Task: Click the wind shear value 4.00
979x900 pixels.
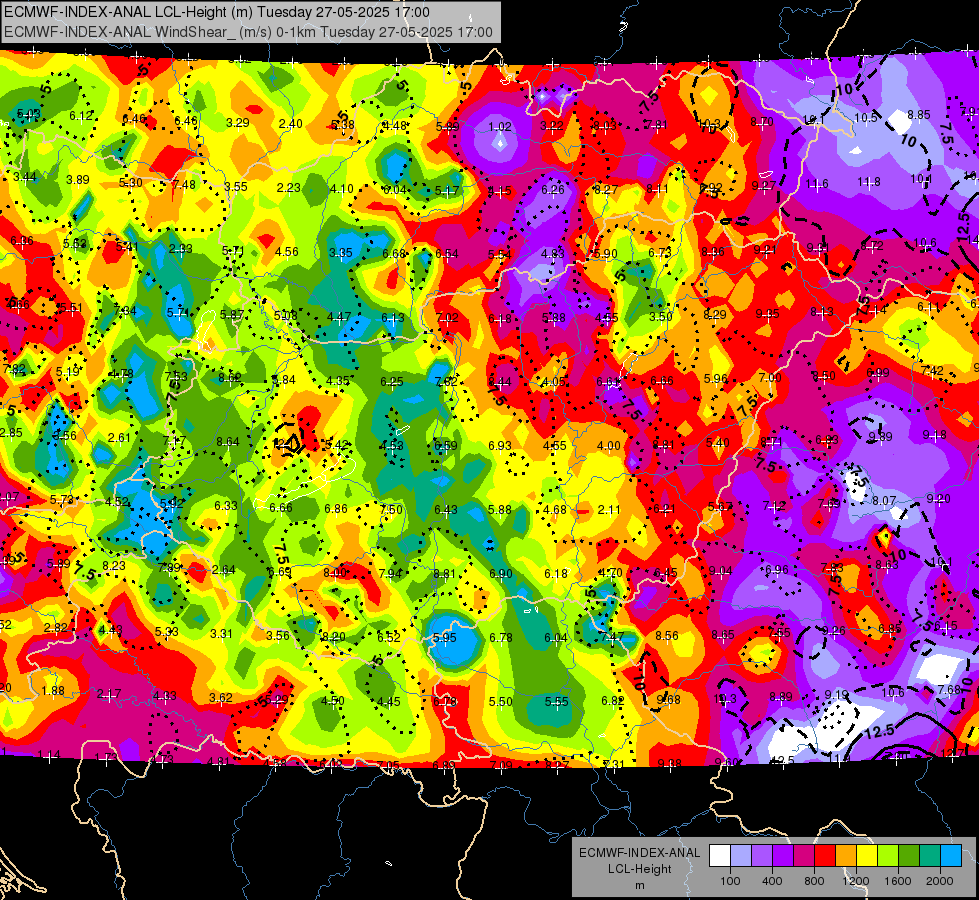Action: tap(609, 446)
